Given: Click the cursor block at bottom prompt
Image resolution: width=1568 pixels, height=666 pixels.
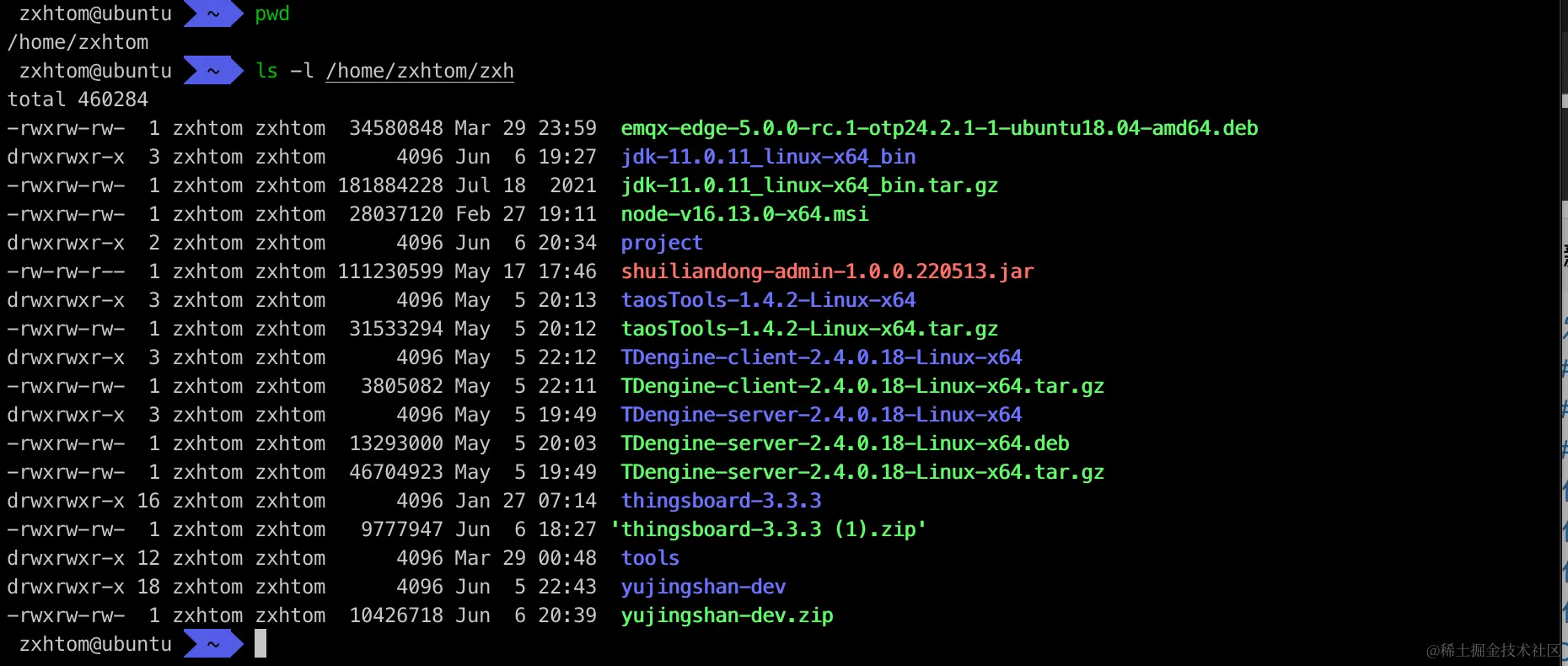Looking at the screenshot, I should pos(260,643).
